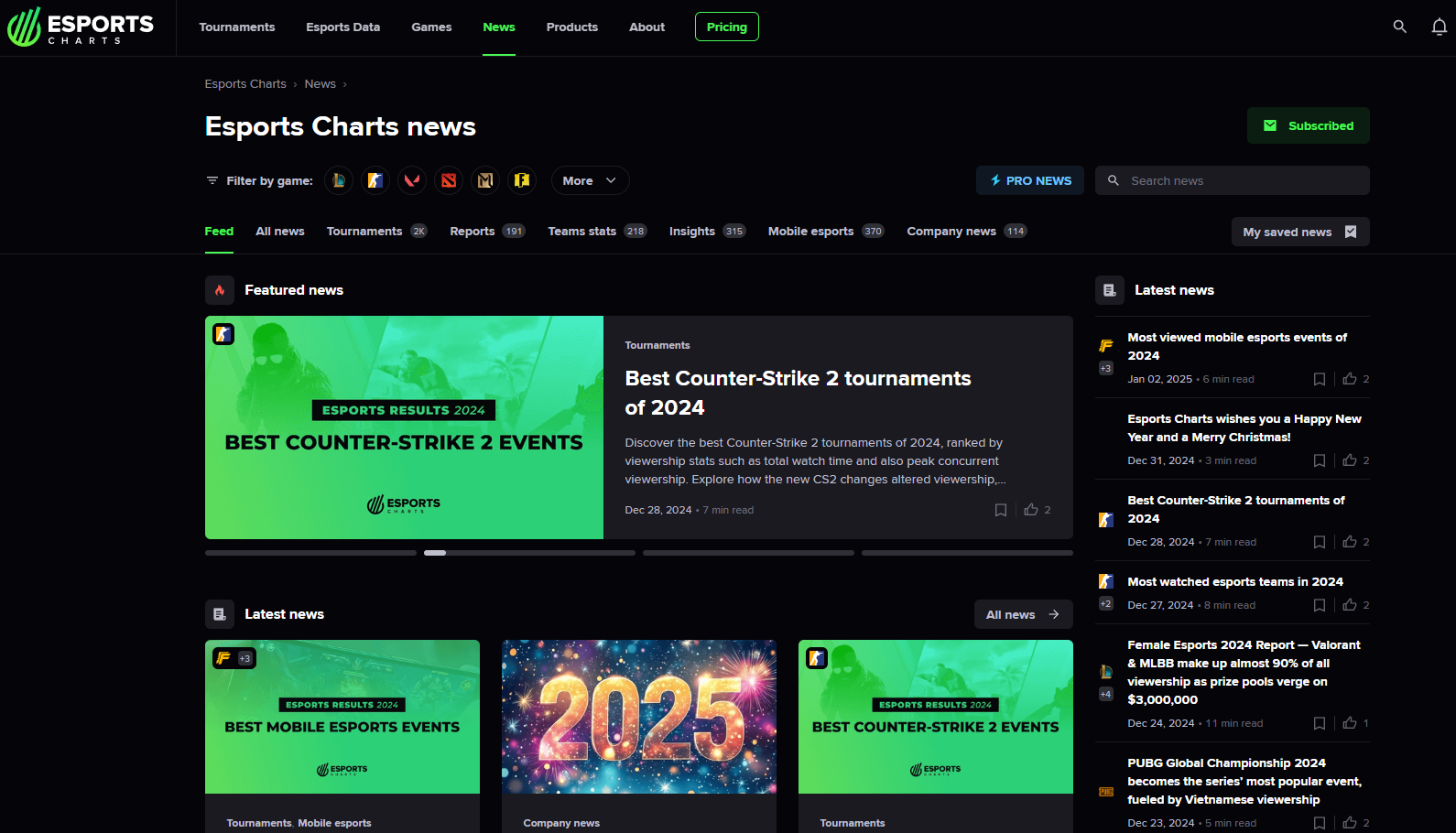Filter news by Counter-Strike icon
Image resolution: width=1456 pixels, height=833 pixels.
[x=375, y=180]
